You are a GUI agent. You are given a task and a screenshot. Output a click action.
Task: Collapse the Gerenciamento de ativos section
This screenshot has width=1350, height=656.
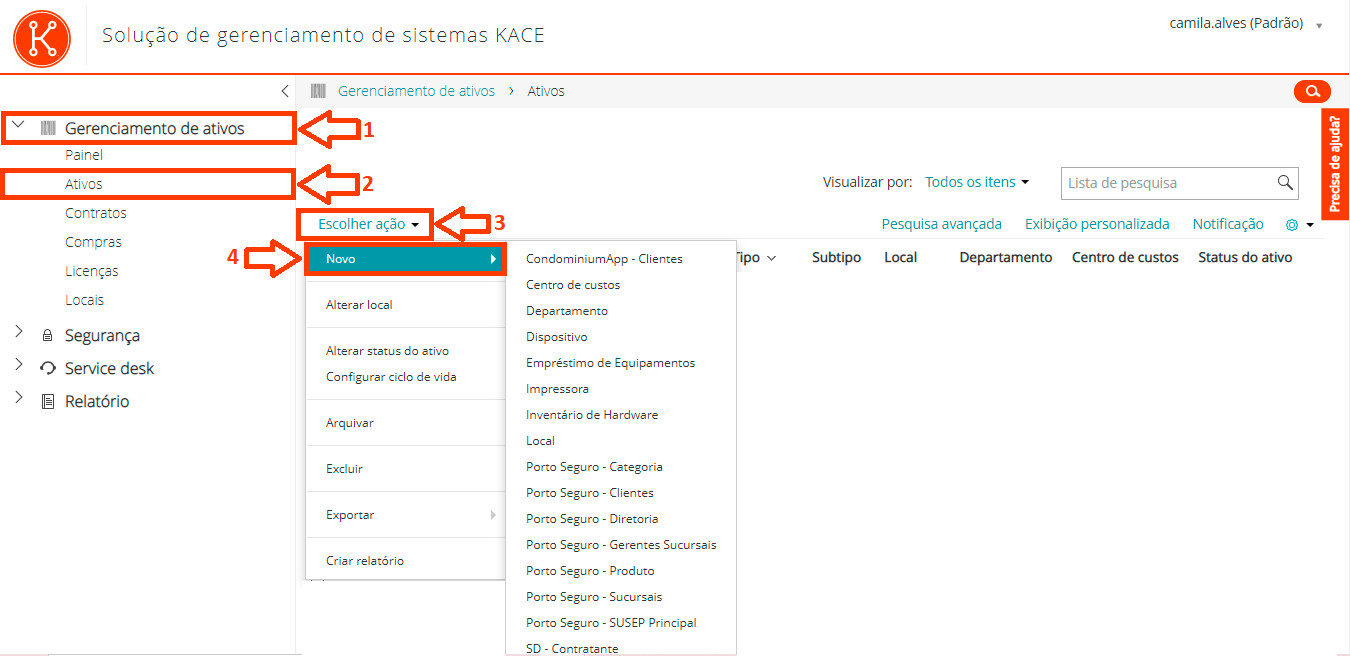18,126
